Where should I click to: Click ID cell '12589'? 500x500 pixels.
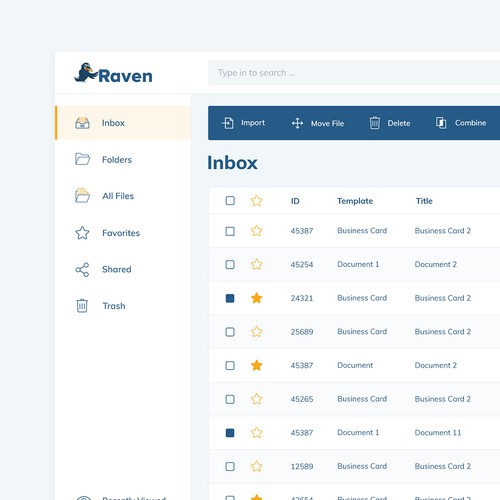[302, 467]
